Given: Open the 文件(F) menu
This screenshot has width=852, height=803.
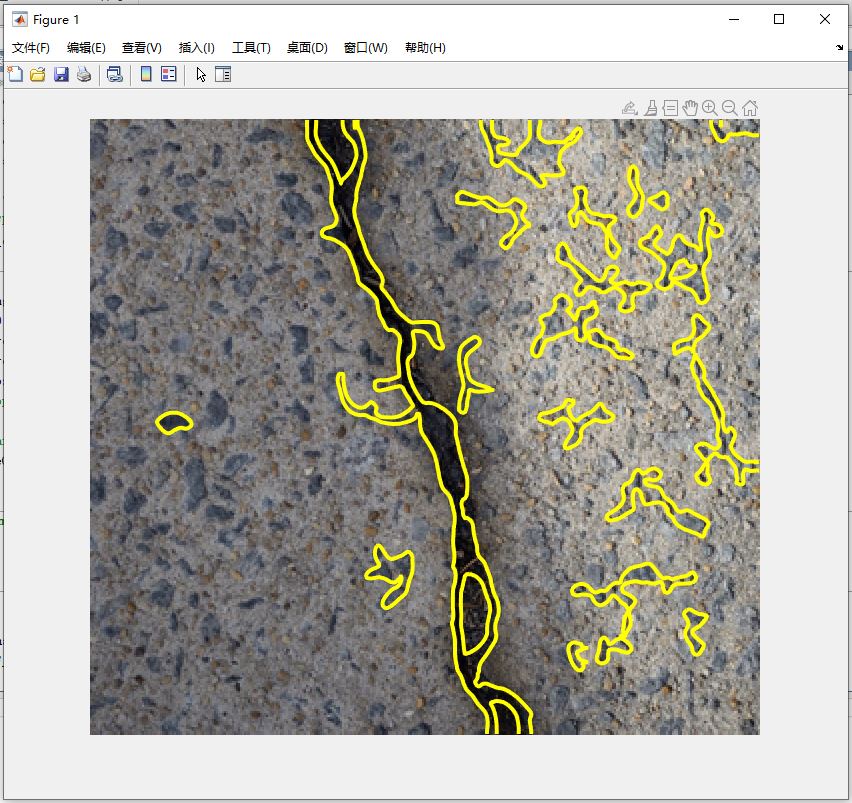Looking at the screenshot, I should click(x=30, y=48).
